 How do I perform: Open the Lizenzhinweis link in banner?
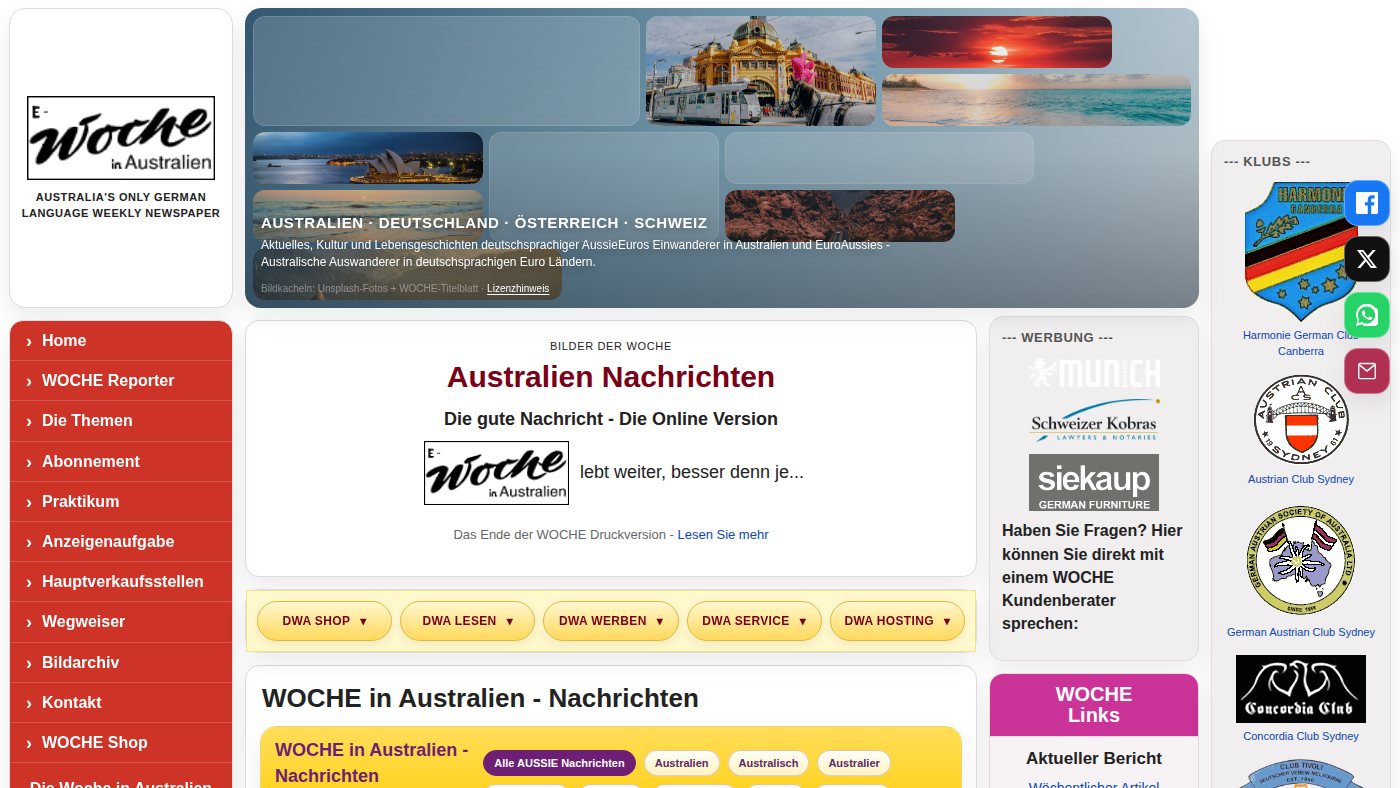coord(518,289)
